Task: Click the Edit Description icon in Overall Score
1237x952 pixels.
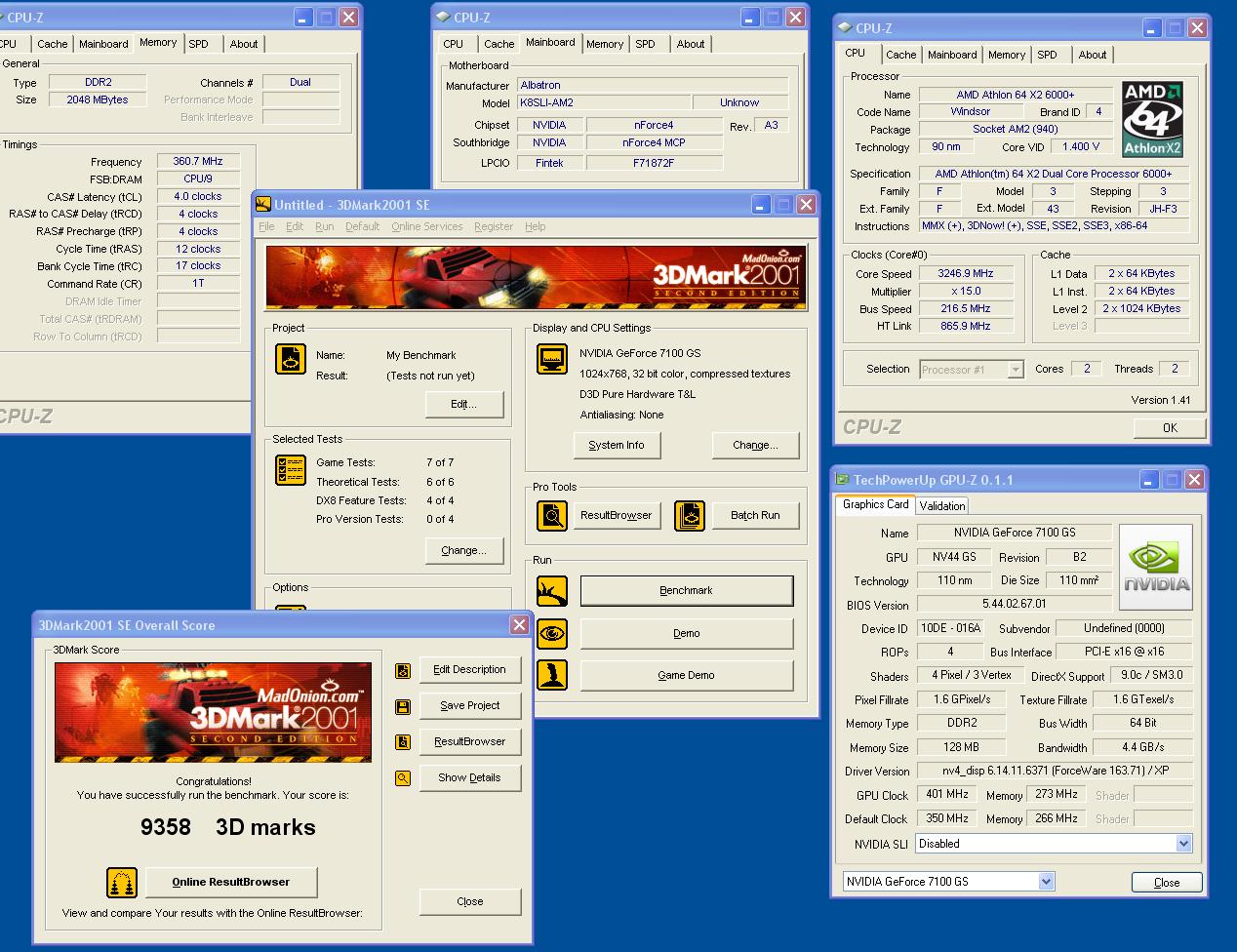Action: pos(403,671)
